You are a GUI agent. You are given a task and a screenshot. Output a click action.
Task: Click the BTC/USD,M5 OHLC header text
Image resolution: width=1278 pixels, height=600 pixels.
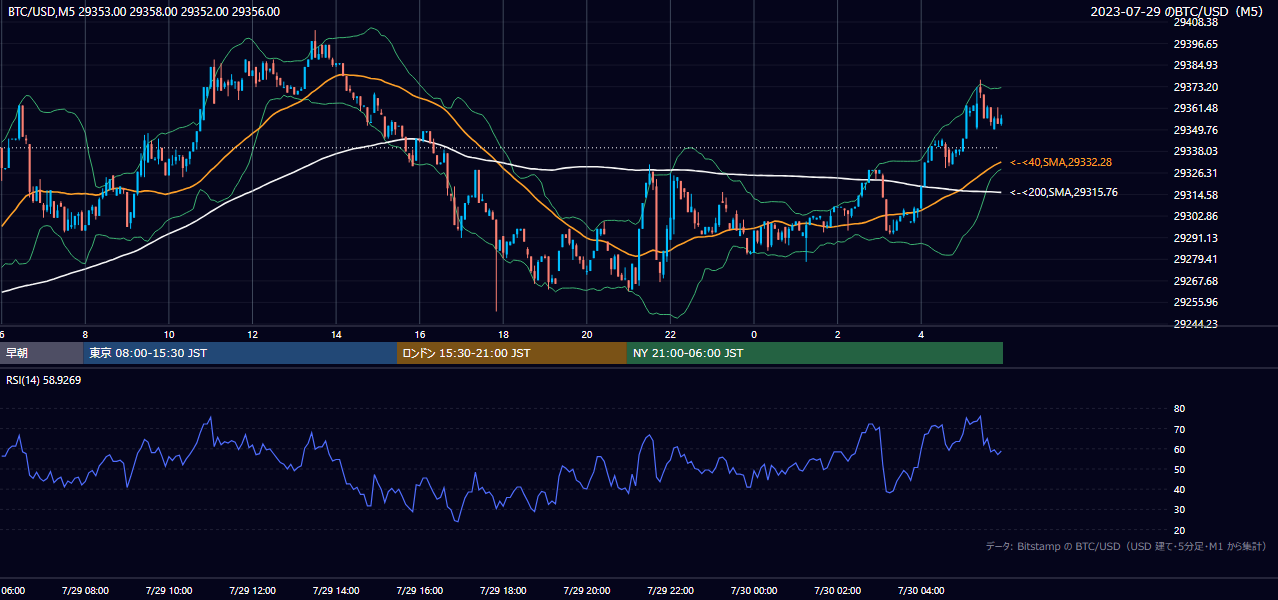pyautogui.click(x=144, y=12)
